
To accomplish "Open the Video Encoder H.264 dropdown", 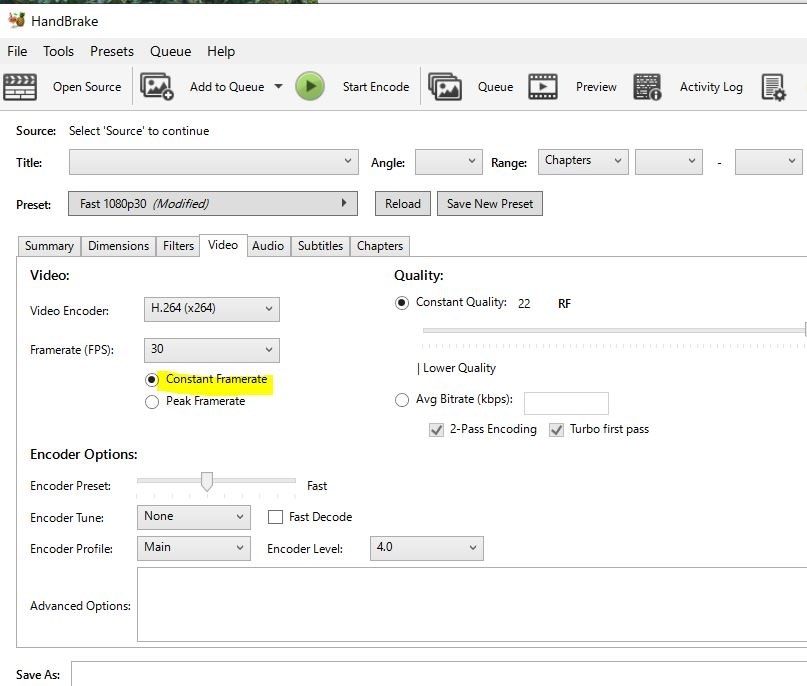I will (212, 309).
